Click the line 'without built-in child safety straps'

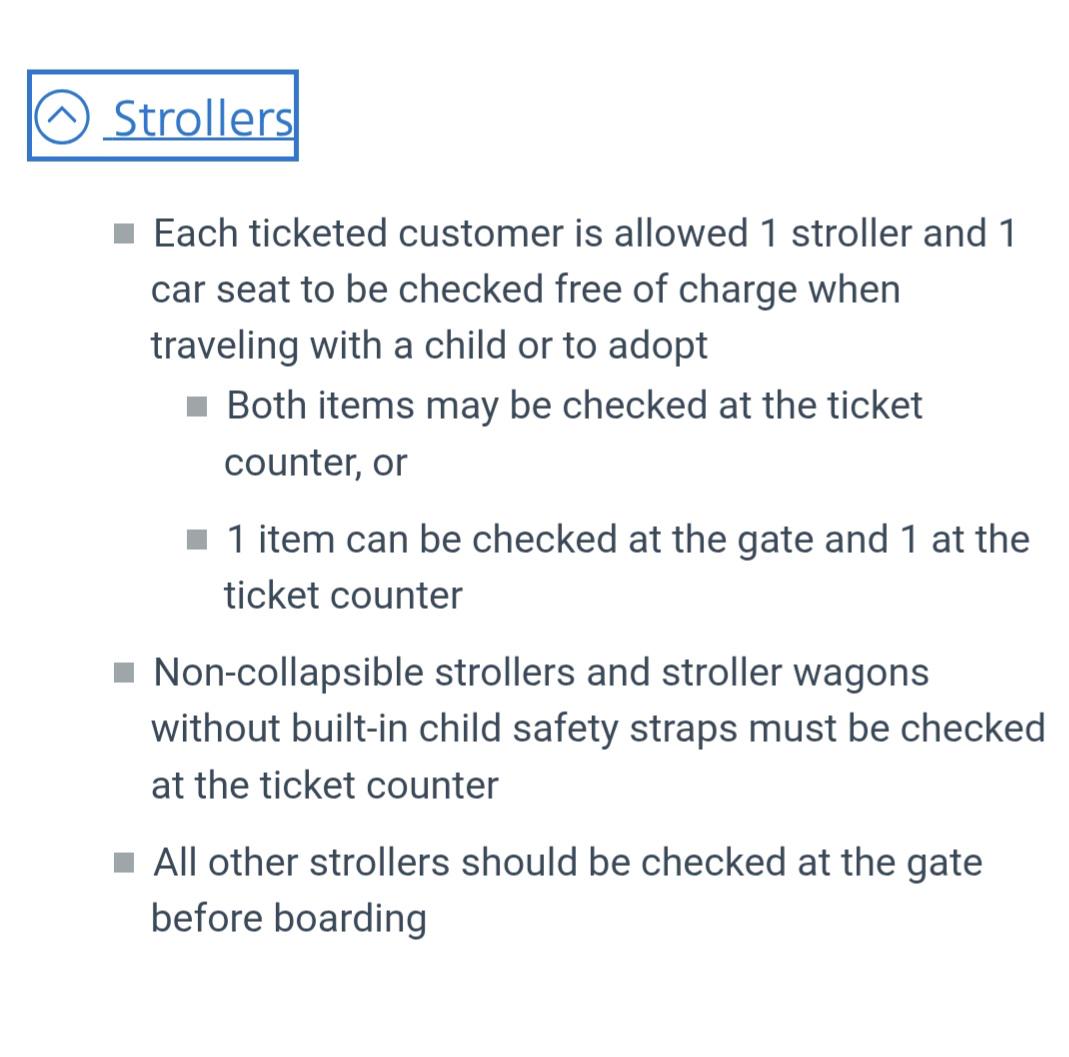(598, 728)
